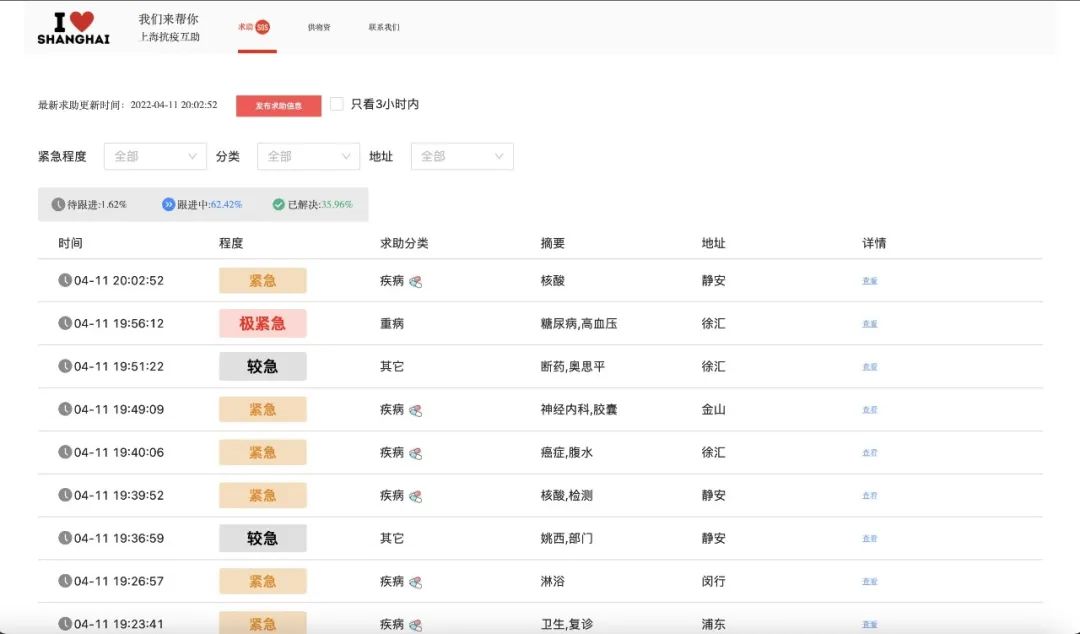Click the 糖尿病,高血压 summary cell
This screenshot has height=634, width=1080.
point(579,323)
